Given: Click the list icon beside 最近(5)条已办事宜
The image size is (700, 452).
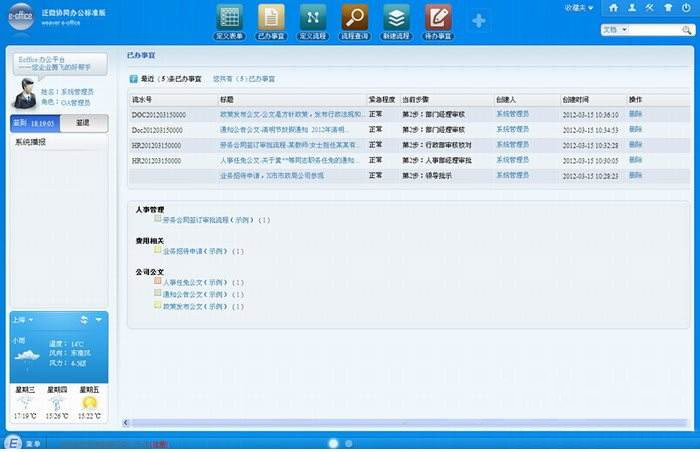Looking at the screenshot, I should click(133, 79).
